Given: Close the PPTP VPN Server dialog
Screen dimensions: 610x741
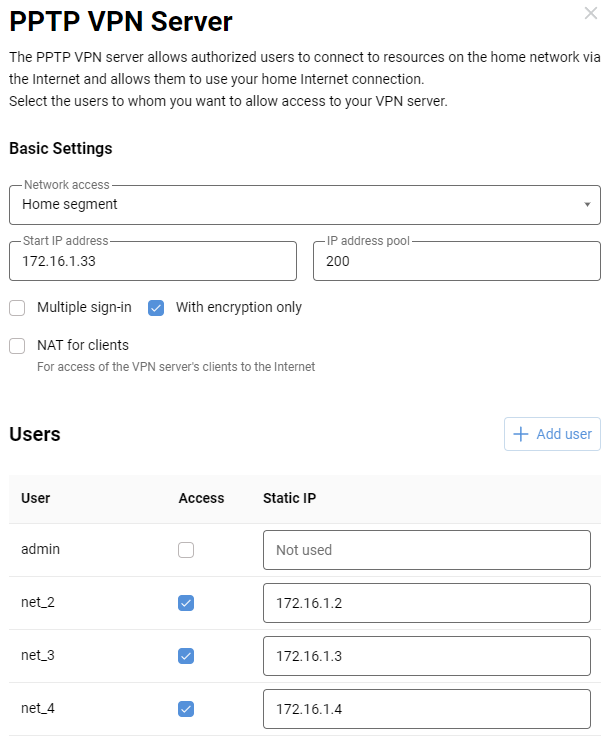Looking at the screenshot, I should tap(590, 13).
